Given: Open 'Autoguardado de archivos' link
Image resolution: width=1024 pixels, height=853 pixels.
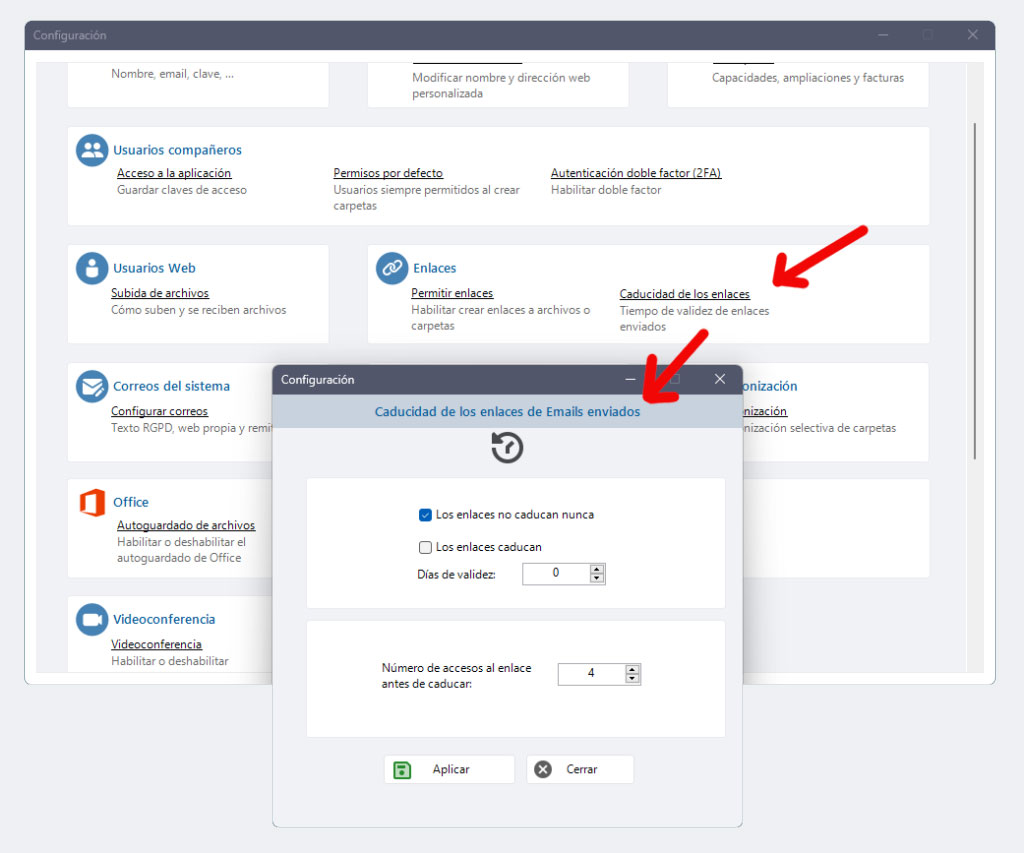Looking at the screenshot, I should click(186, 526).
